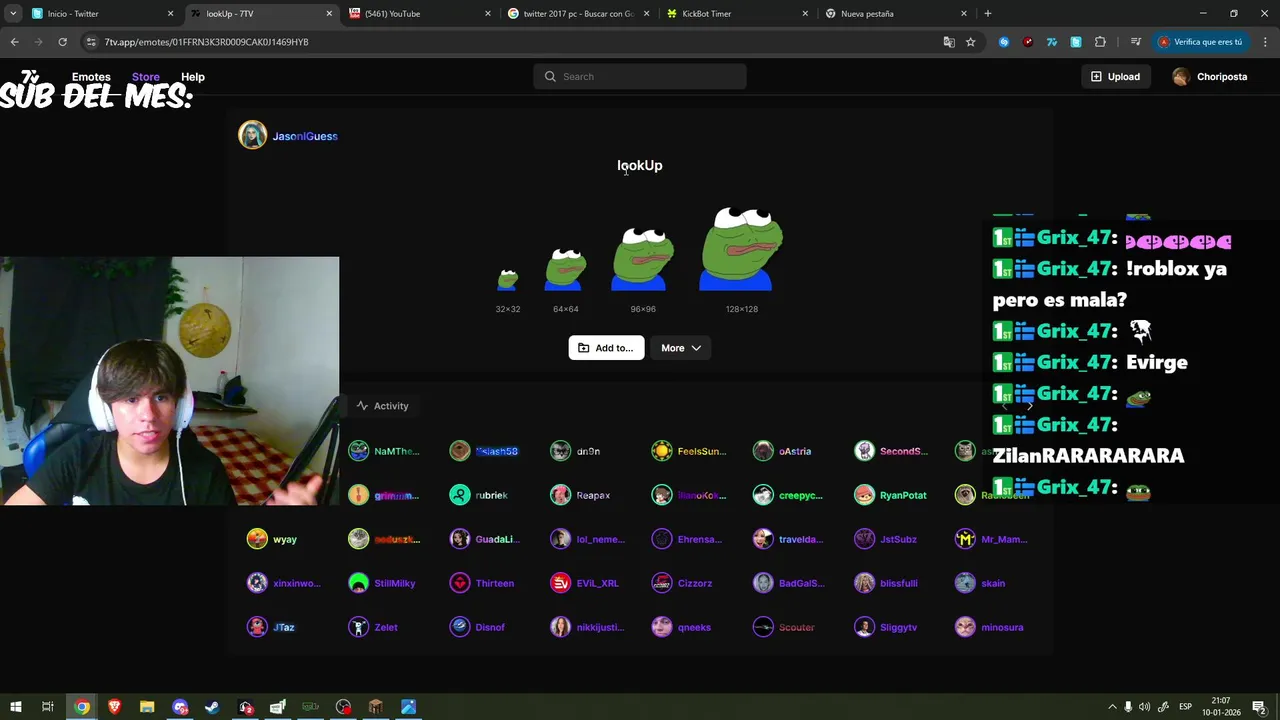This screenshot has width=1280, height=720.
Task: Open RyanPotat user profile
Action: pos(890,495)
